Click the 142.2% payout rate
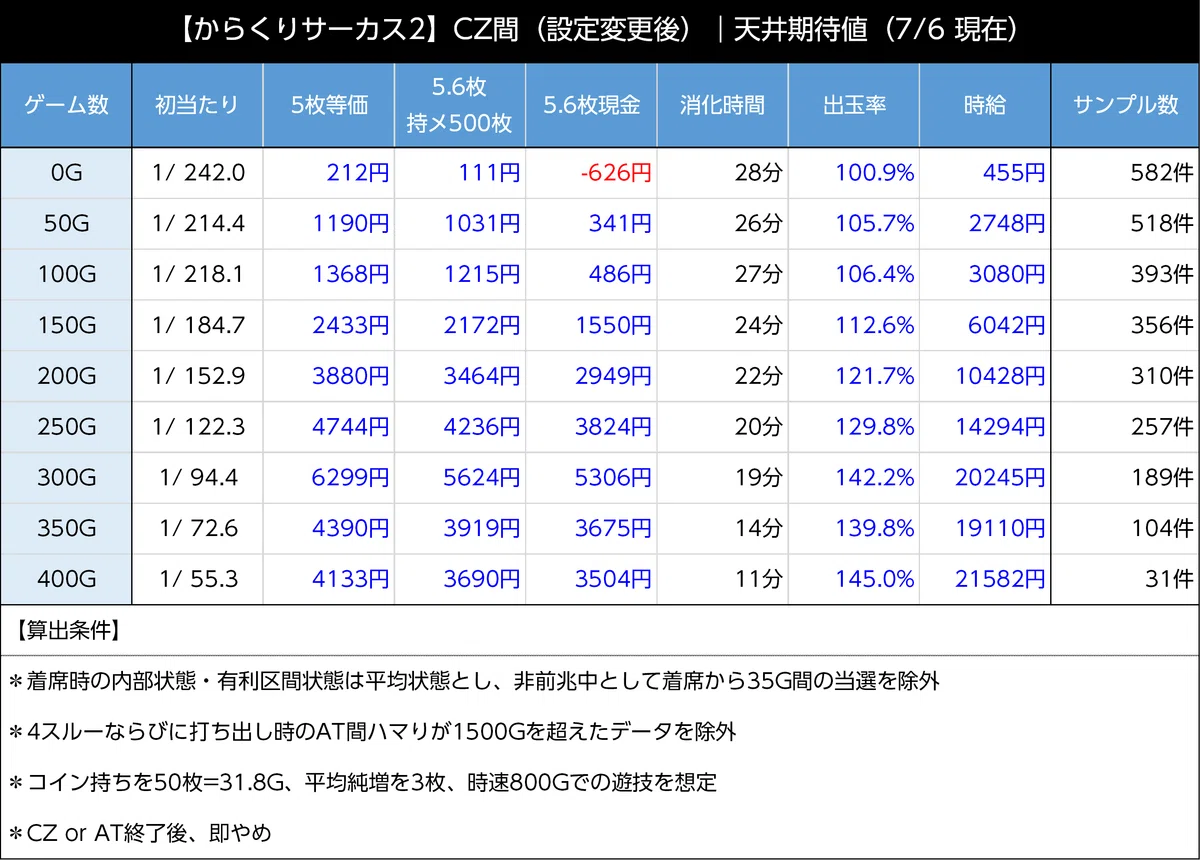This screenshot has height=860, width=1200. [x=875, y=477]
